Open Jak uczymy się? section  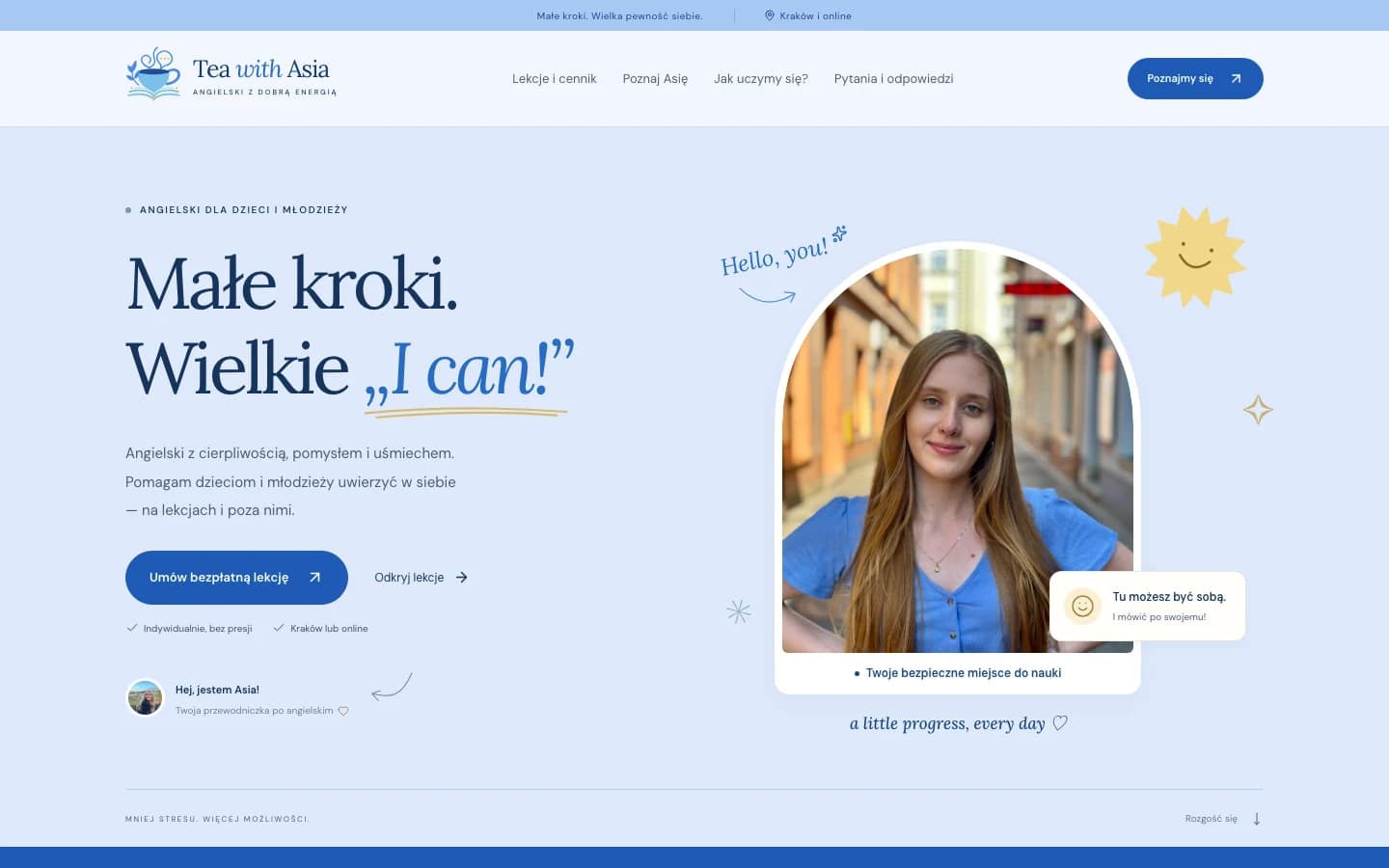tap(761, 79)
